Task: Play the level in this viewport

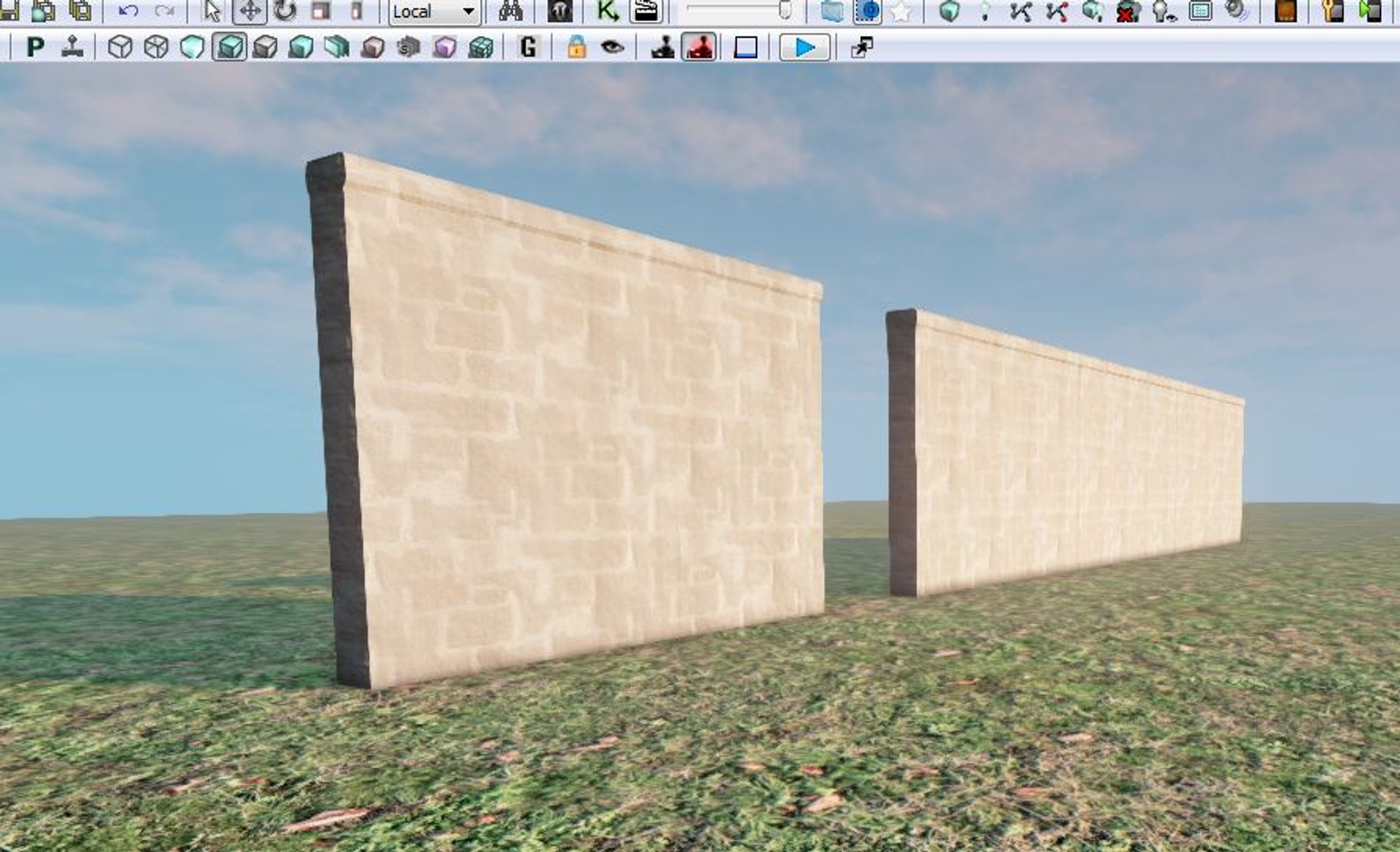Action: [x=805, y=47]
